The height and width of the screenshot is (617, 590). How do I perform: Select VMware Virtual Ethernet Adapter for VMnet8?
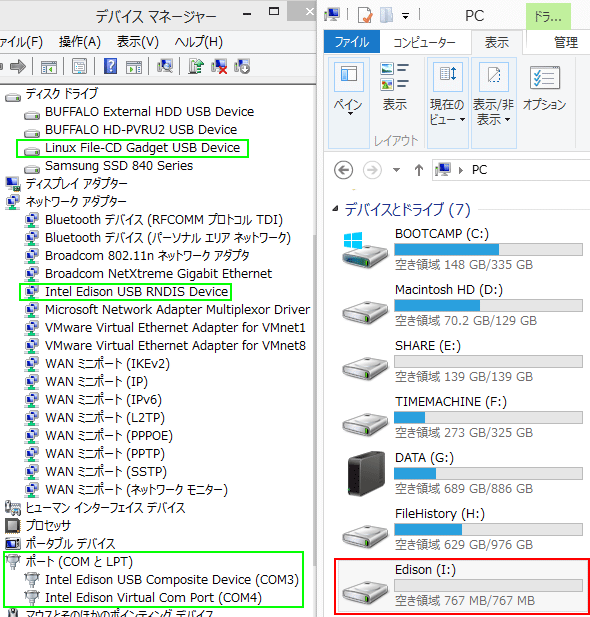point(175,345)
